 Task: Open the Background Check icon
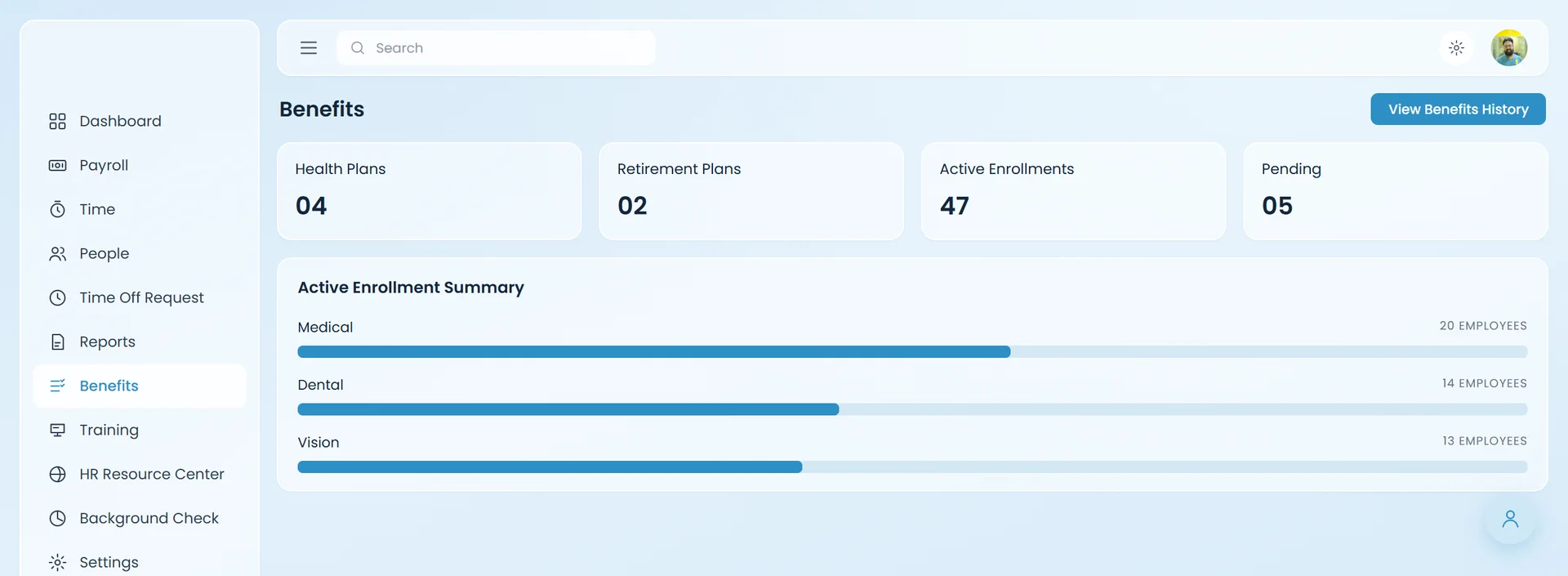57,519
